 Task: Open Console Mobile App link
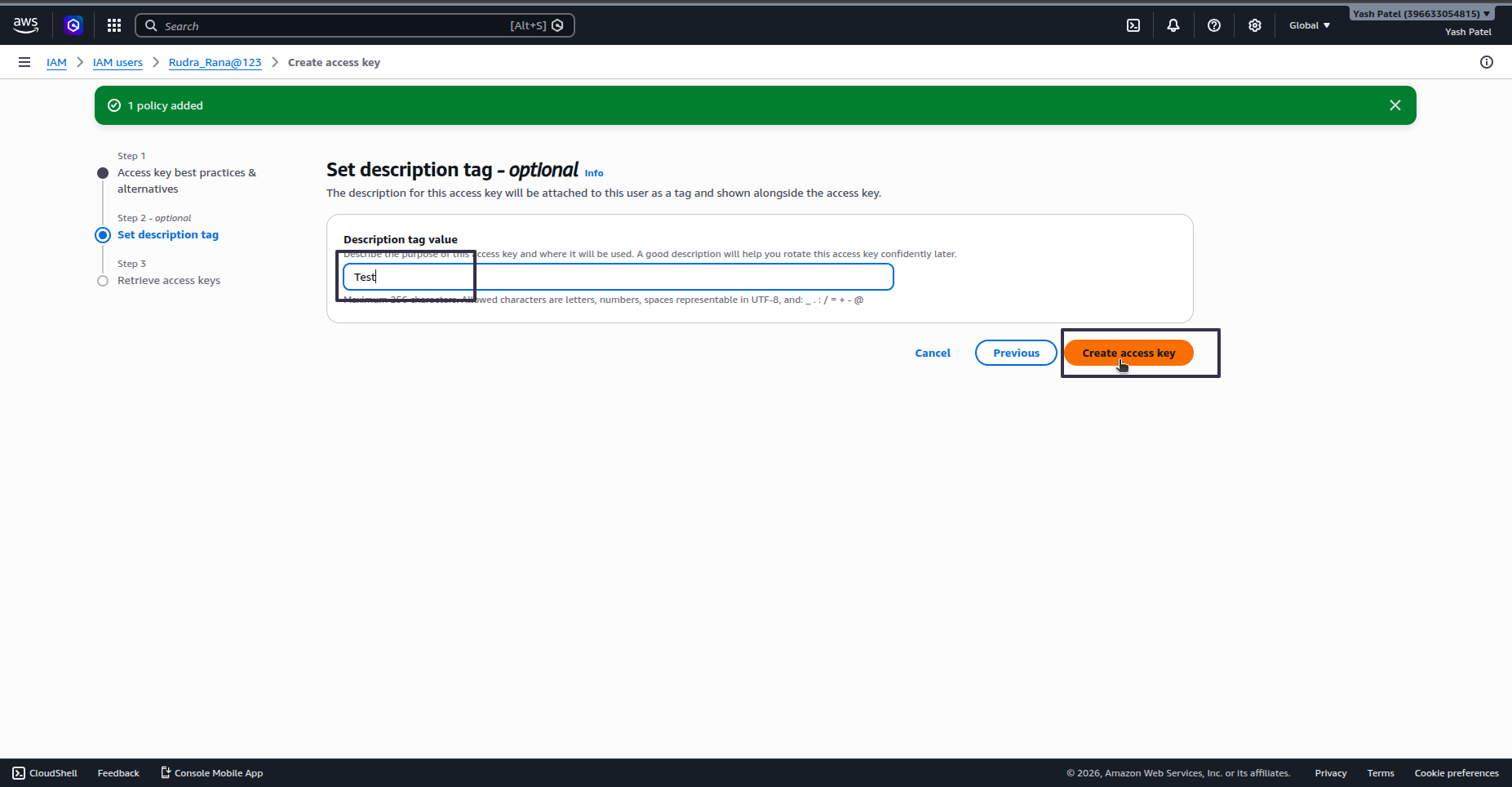point(211,773)
